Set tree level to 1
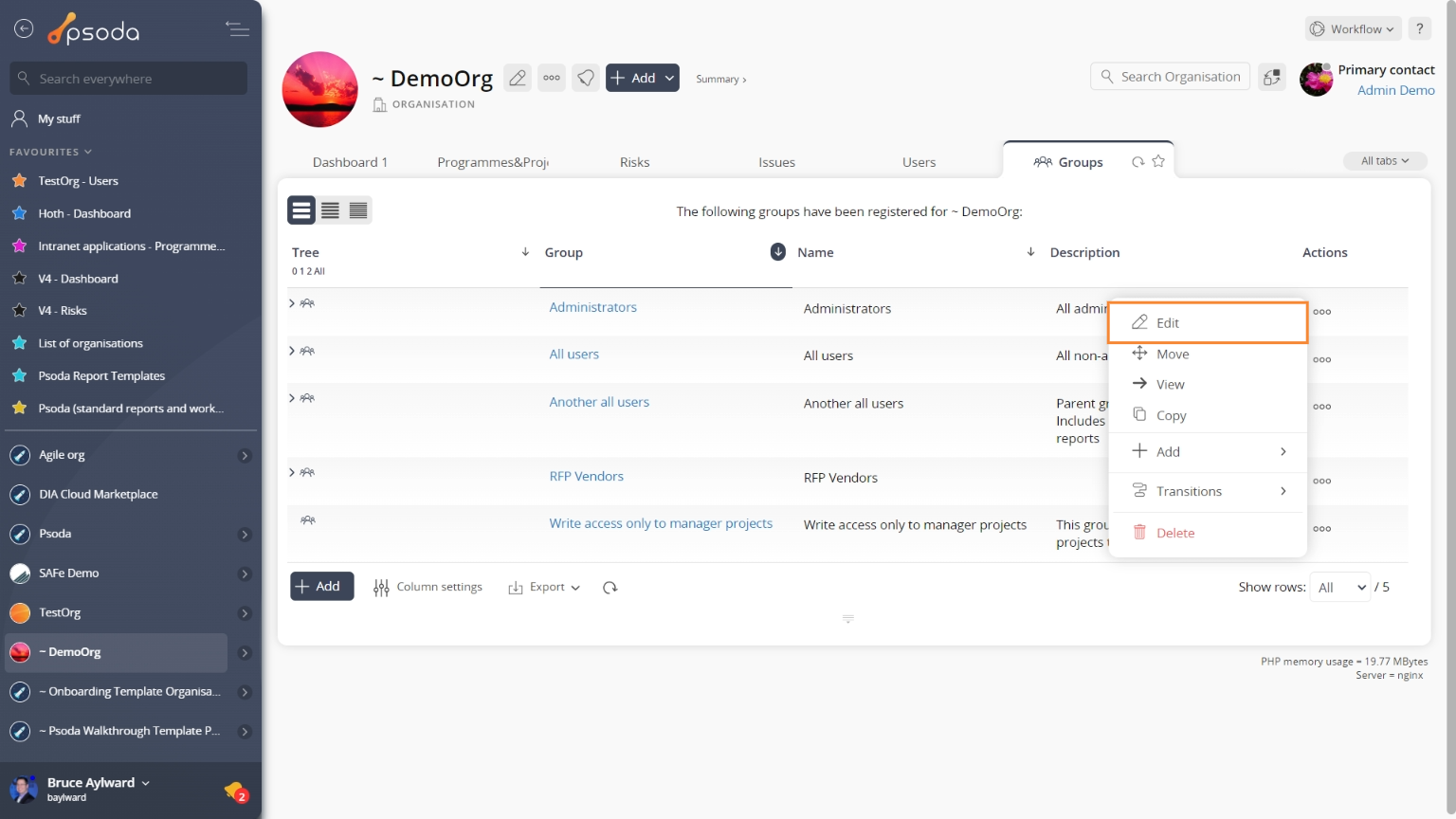This screenshot has width=1456, height=819. click(300, 271)
